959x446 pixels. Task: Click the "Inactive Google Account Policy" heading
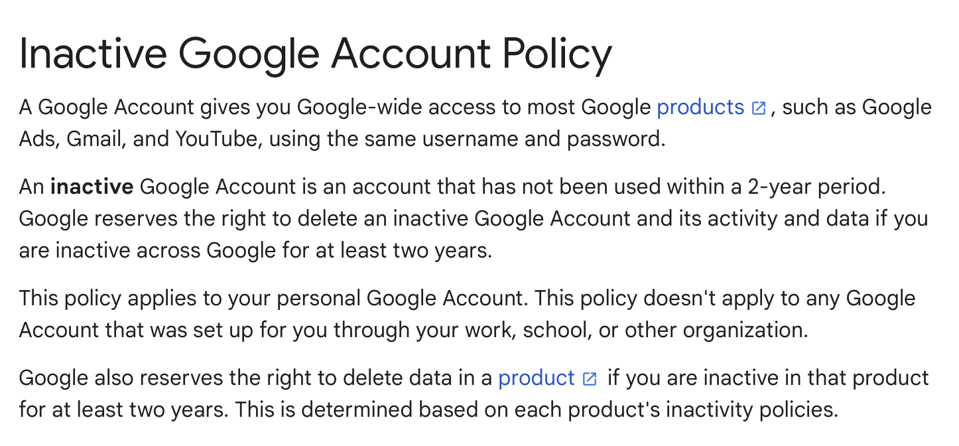click(316, 55)
